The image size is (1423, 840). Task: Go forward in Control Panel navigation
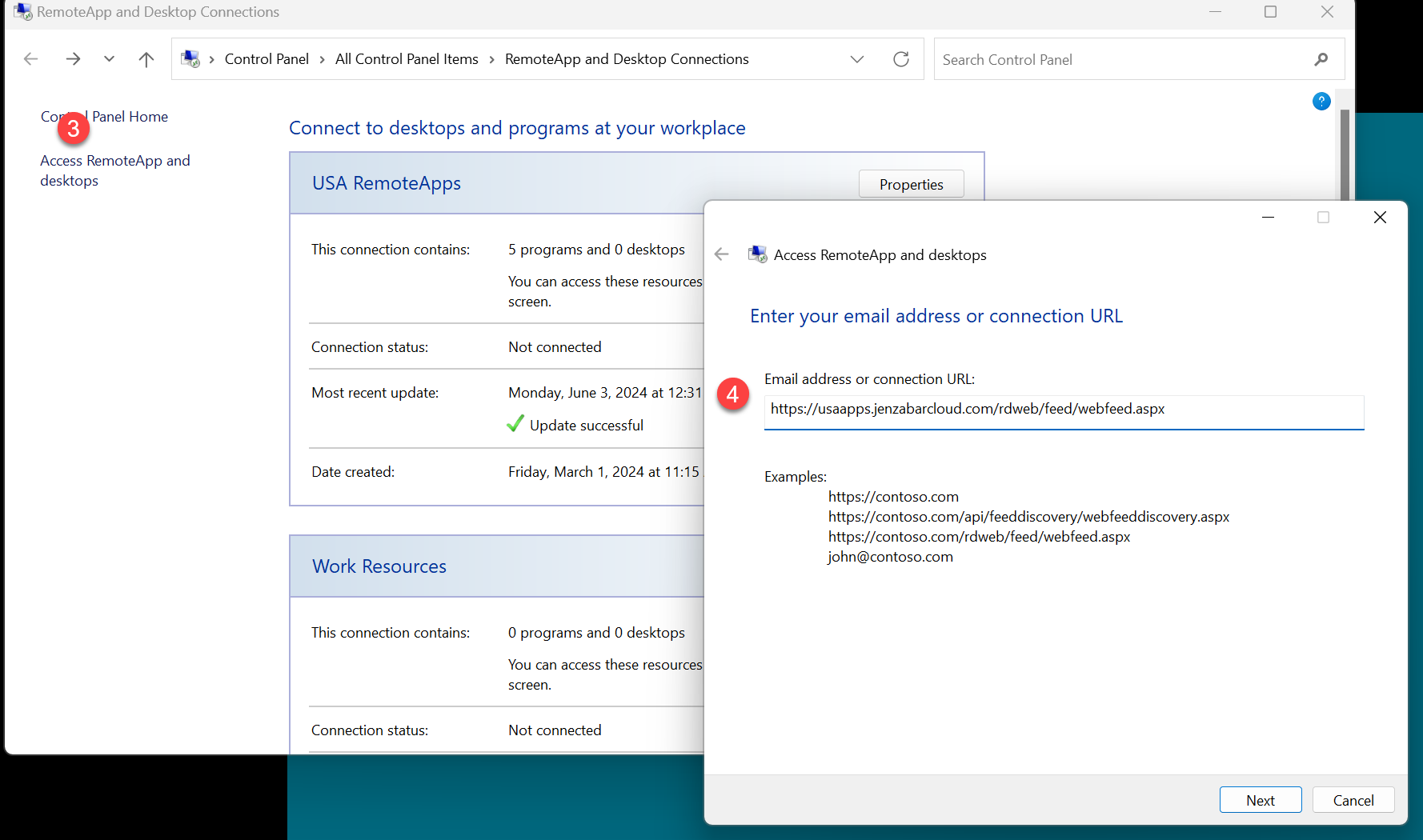pyautogui.click(x=73, y=59)
